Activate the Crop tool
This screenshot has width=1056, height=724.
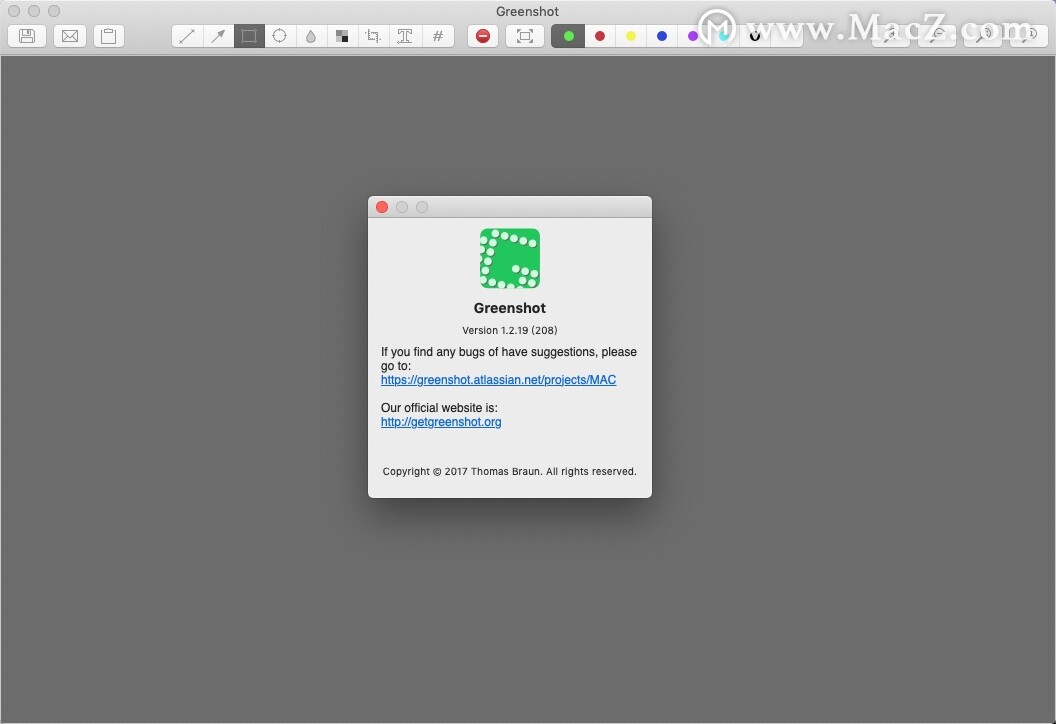tap(373, 36)
